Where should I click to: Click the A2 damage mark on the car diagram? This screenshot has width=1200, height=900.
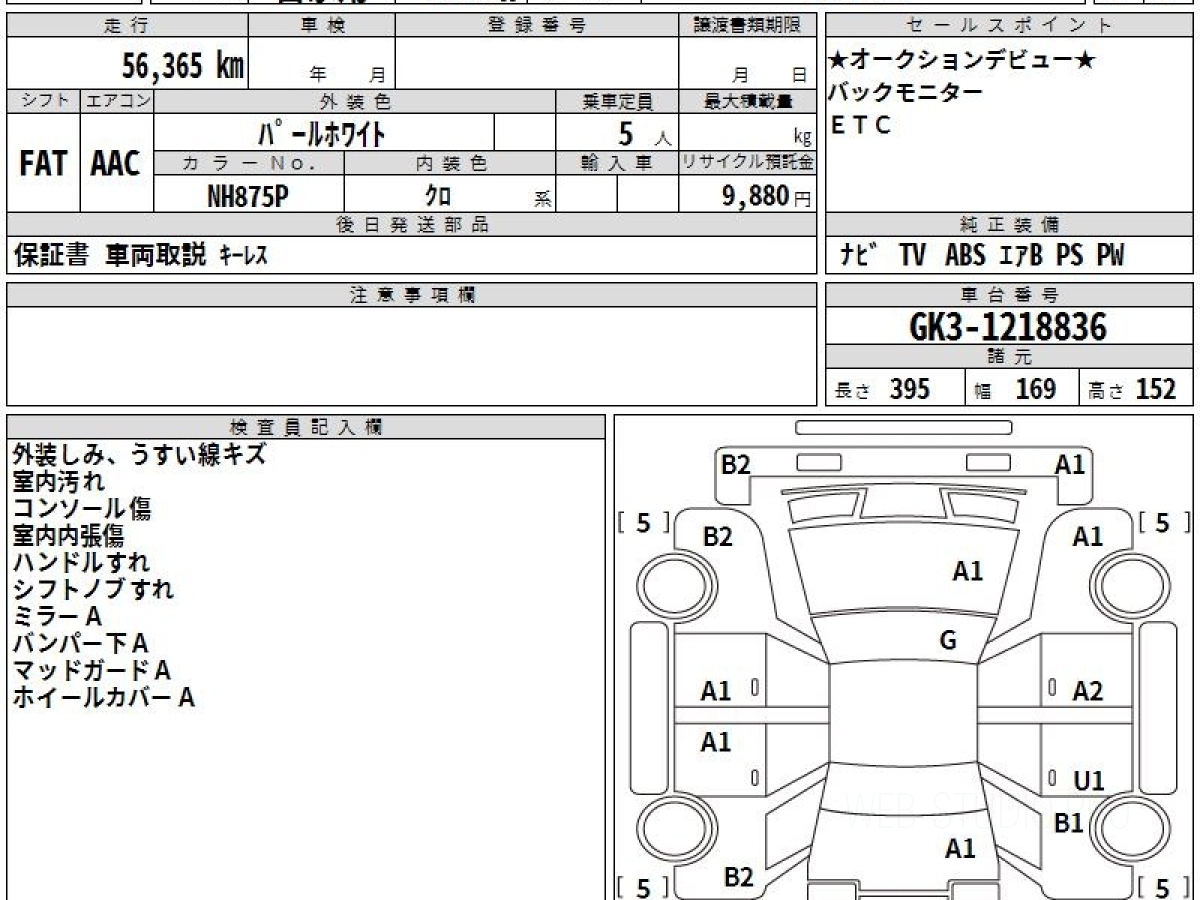coord(1088,691)
